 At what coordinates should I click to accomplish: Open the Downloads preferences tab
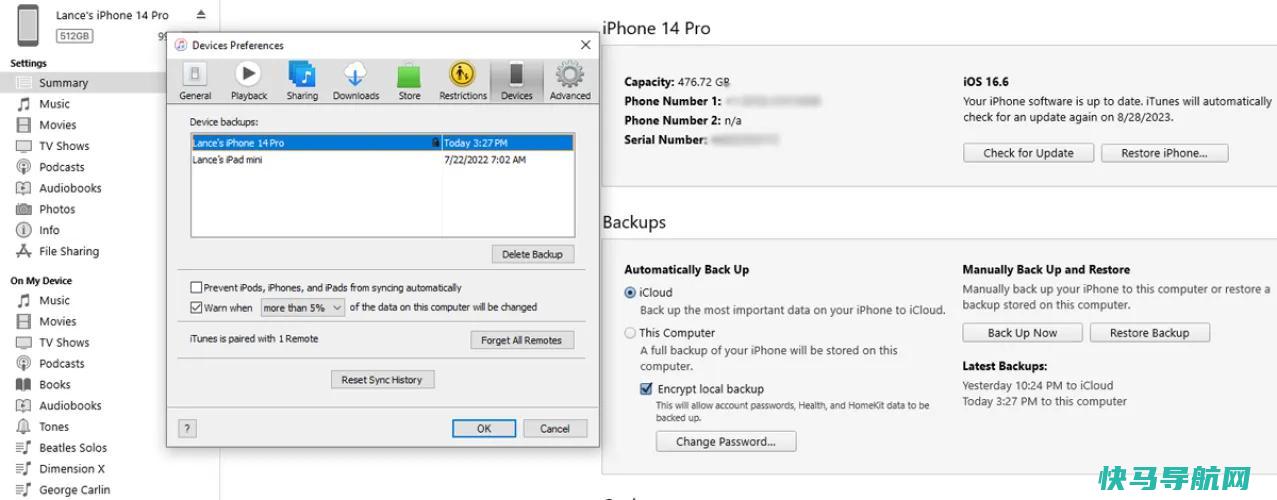pyautogui.click(x=356, y=81)
